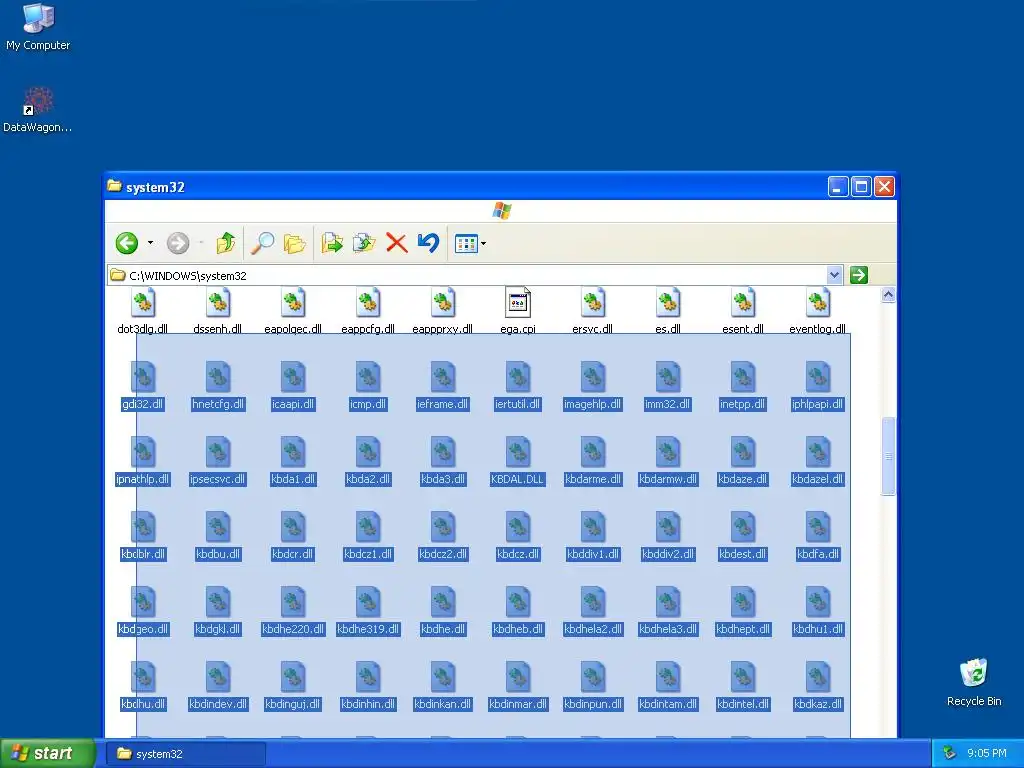Click the red Delete X icon

click(396, 243)
